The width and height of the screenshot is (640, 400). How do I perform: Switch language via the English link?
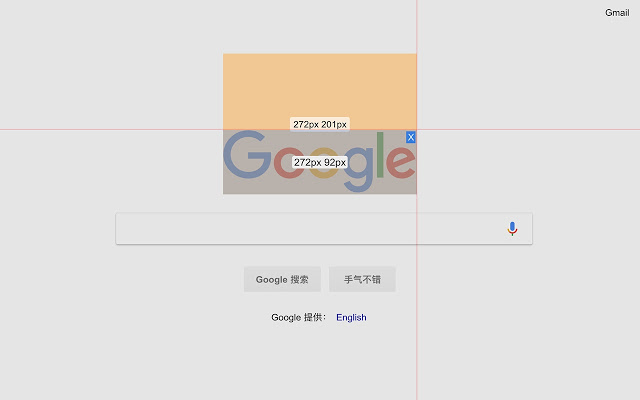(x=351, y=317)
